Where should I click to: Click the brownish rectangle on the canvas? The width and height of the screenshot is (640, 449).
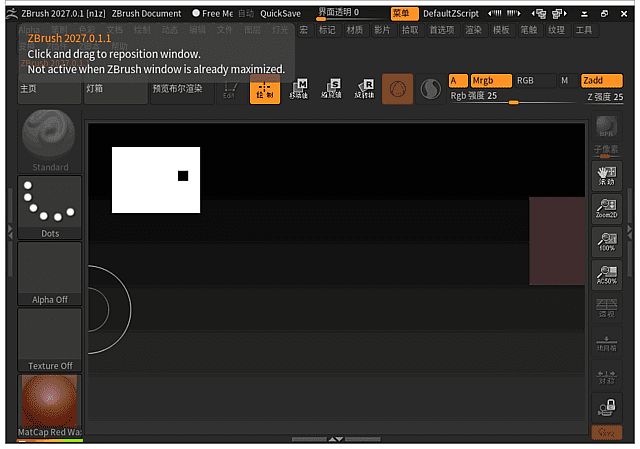557,241
